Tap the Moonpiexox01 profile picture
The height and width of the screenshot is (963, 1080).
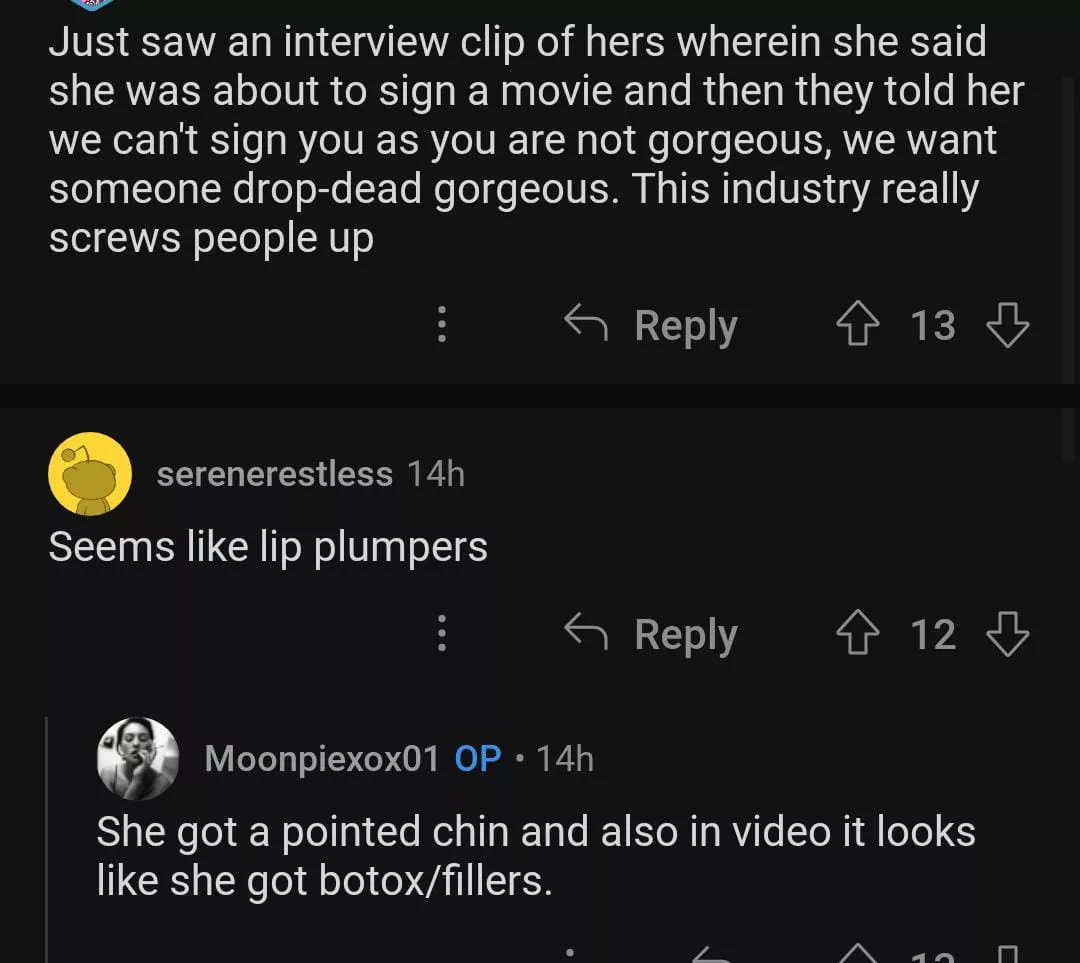click(x=138, y=758)
